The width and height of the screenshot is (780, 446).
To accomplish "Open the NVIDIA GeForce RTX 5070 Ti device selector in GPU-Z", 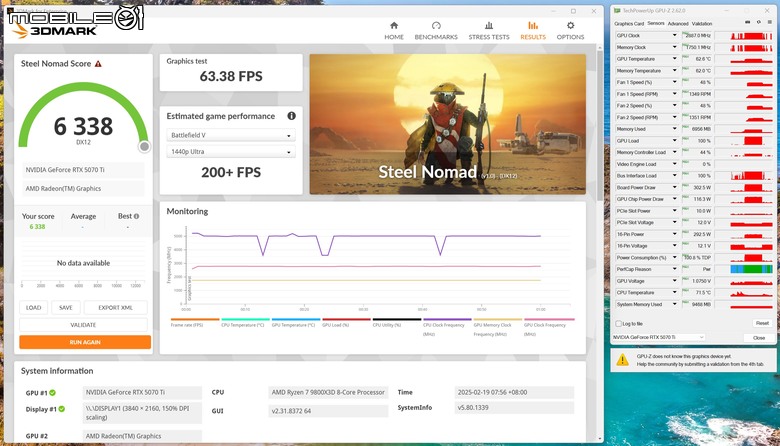I will tap(659, 337).
